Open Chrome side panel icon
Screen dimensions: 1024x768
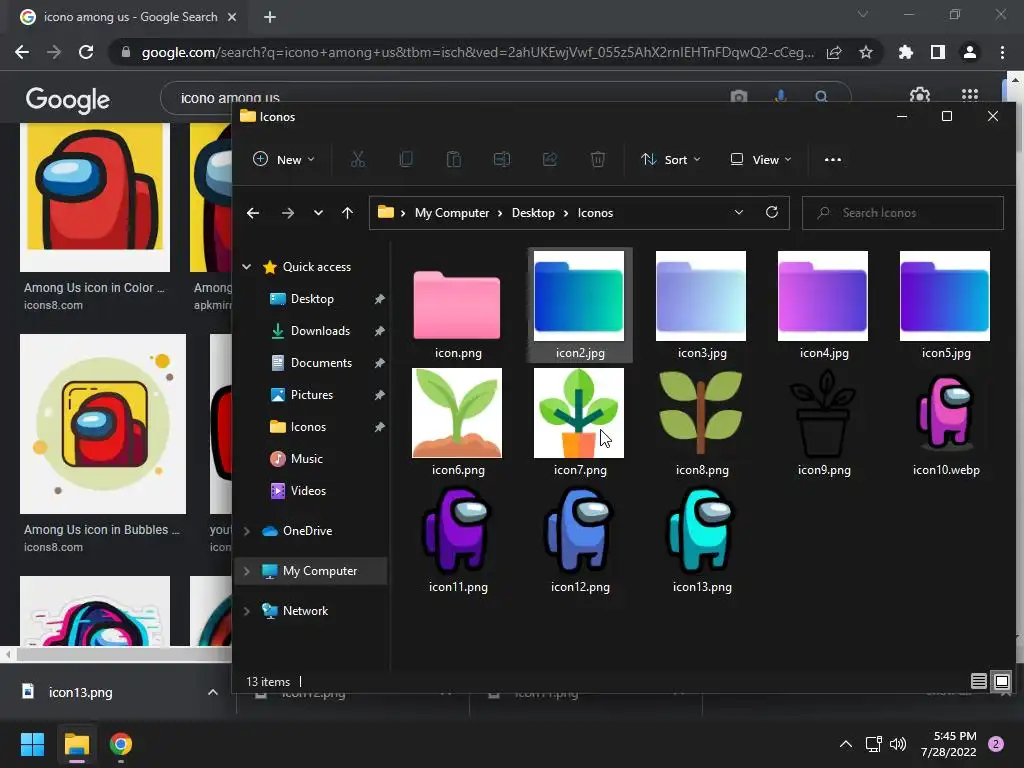coord(938,52)
